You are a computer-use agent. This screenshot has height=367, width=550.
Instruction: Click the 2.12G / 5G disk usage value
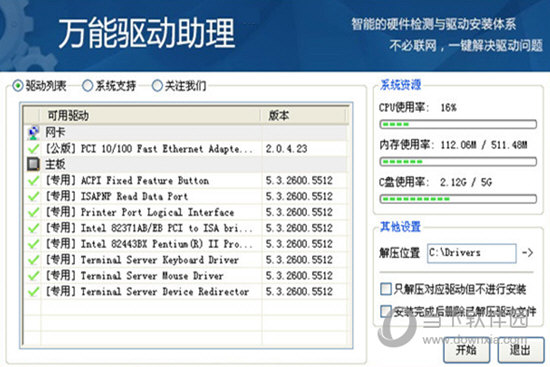coord(466,182)
